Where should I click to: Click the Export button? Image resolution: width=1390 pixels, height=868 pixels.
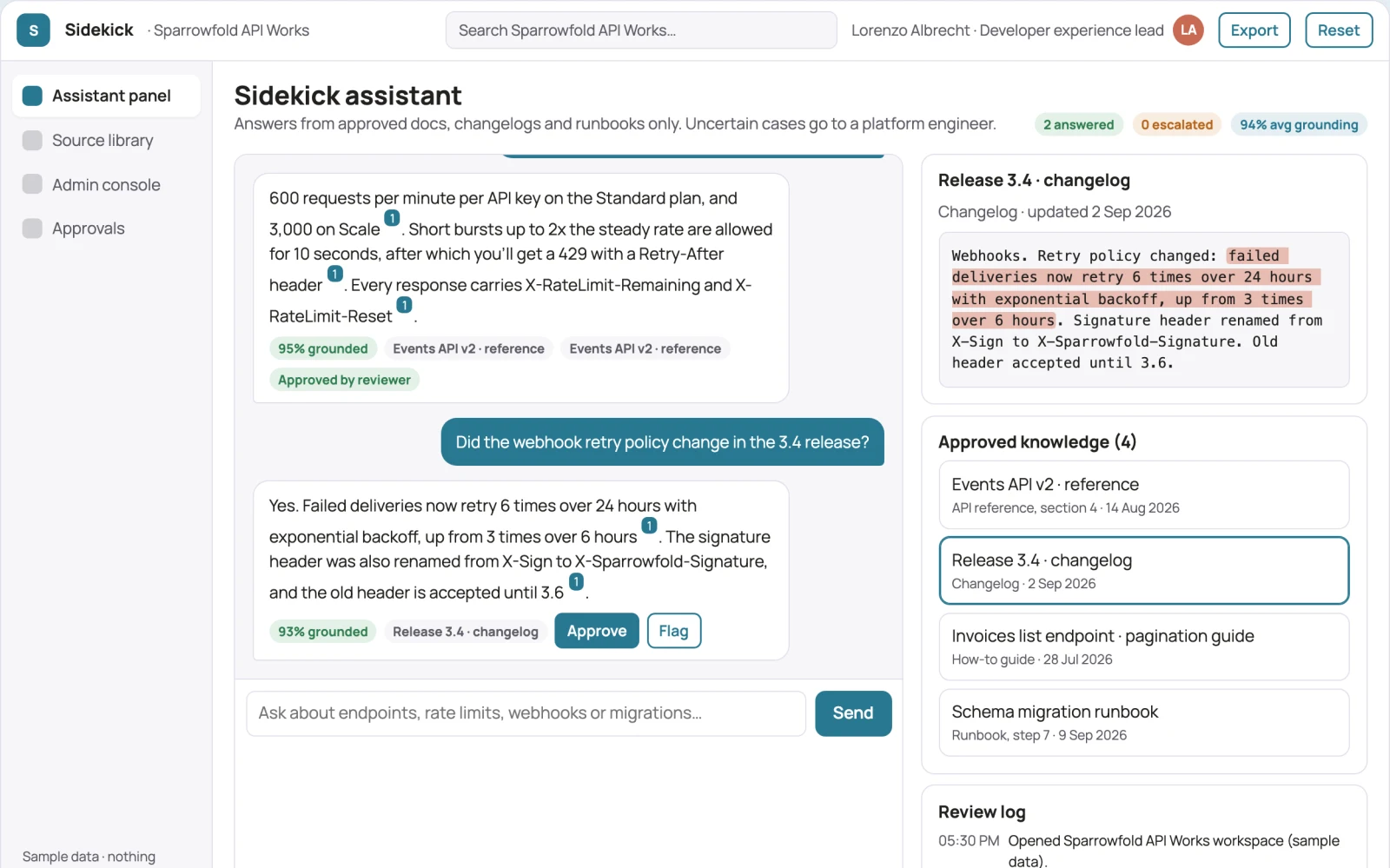pyautogui.click(x=1254, y=30)
